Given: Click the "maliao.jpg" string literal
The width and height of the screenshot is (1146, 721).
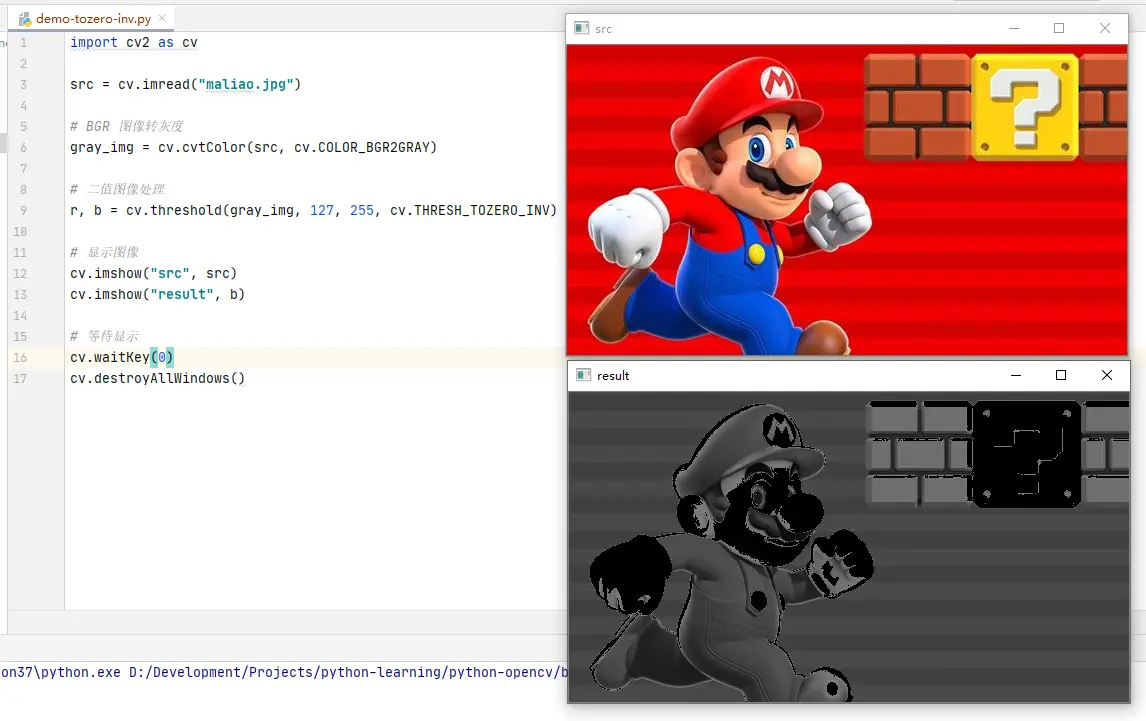Looking at the screenshot, I should (246, 85).
